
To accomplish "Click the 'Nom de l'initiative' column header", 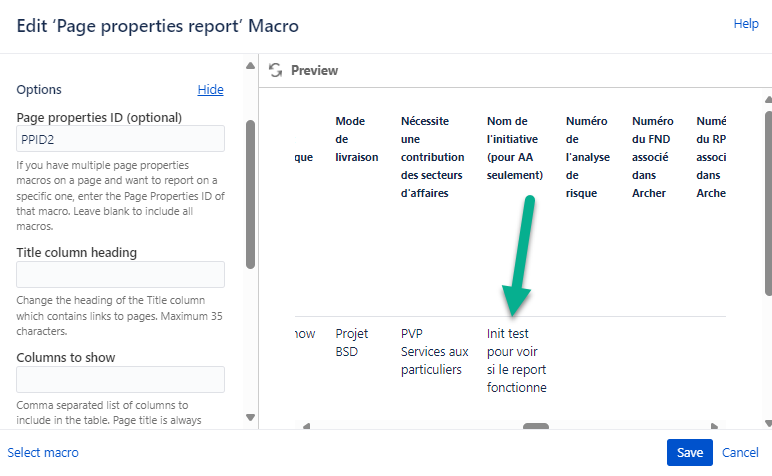I will click(x=515, y=148).
